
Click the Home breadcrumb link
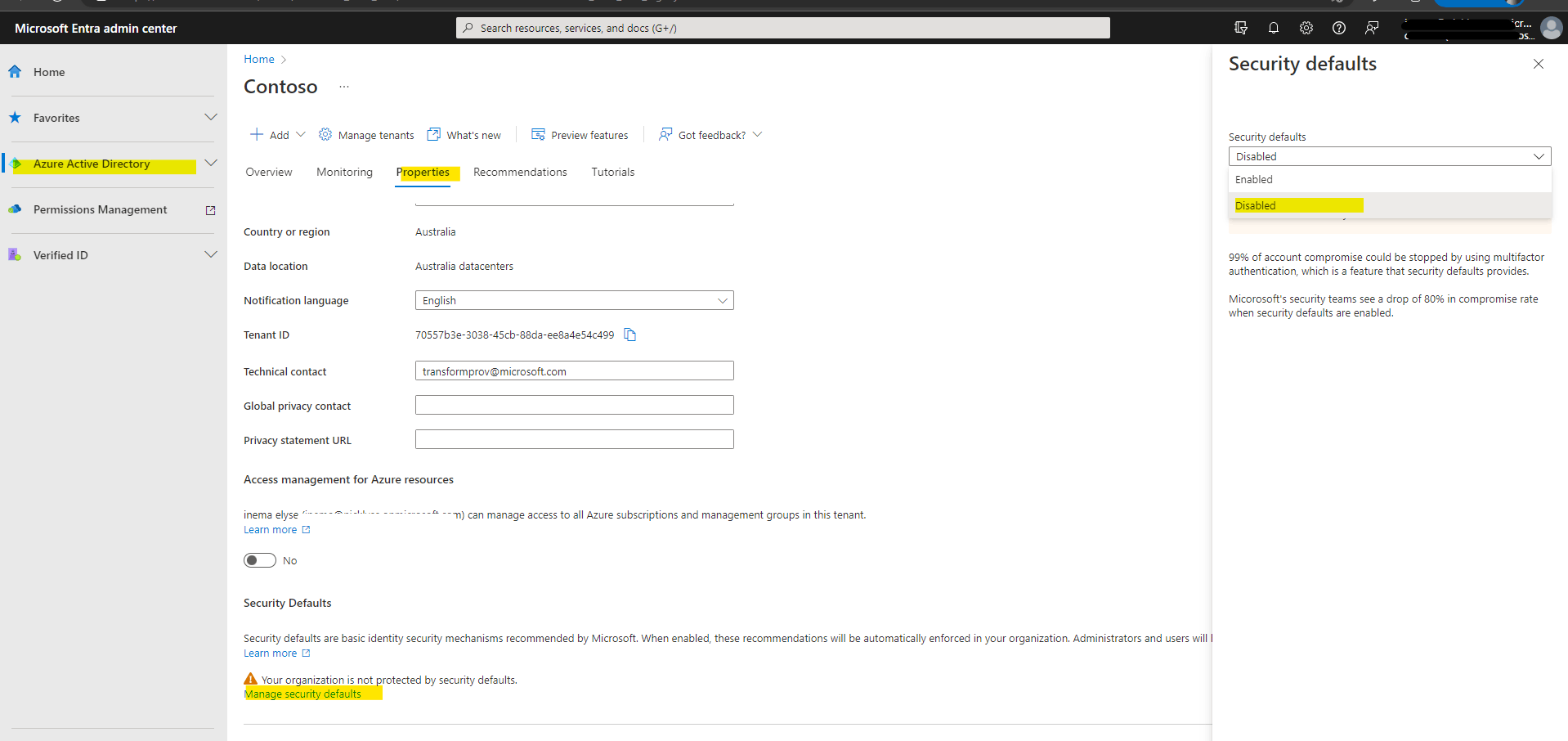[x=259, y=59]
